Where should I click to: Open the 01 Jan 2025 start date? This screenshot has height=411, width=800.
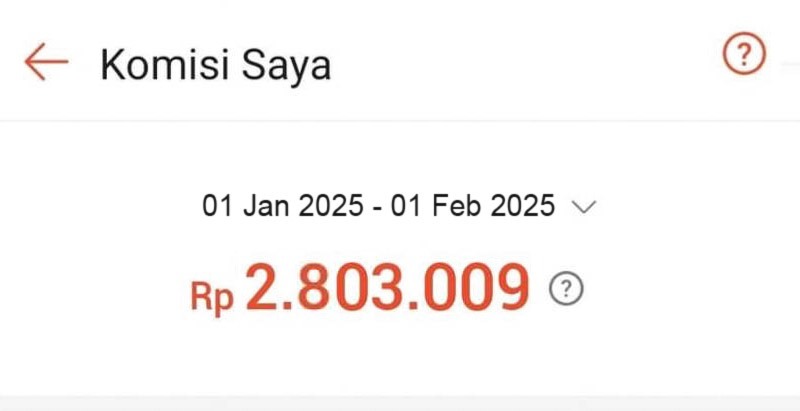[x=283, y=206]
